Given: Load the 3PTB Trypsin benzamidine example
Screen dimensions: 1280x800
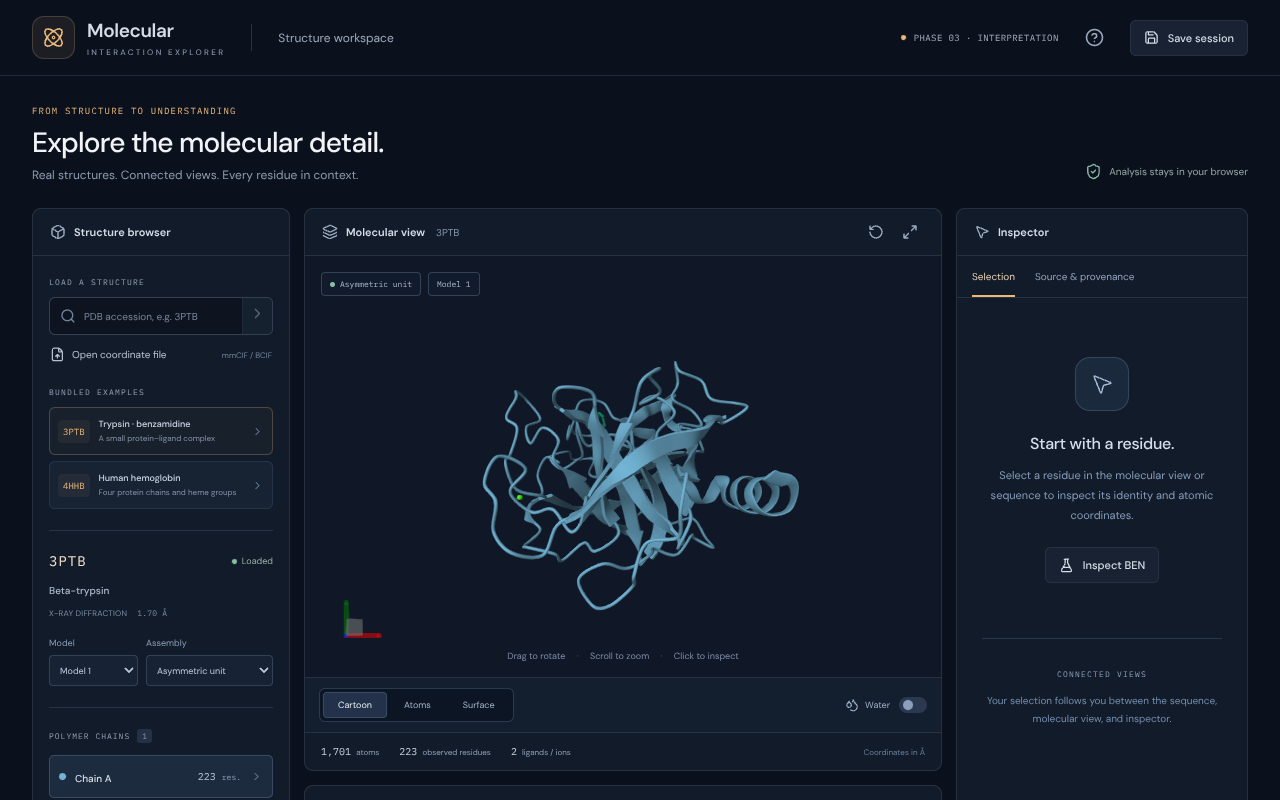Looking at the screenshot, I should pyautogui.click(x=161, y=431).
